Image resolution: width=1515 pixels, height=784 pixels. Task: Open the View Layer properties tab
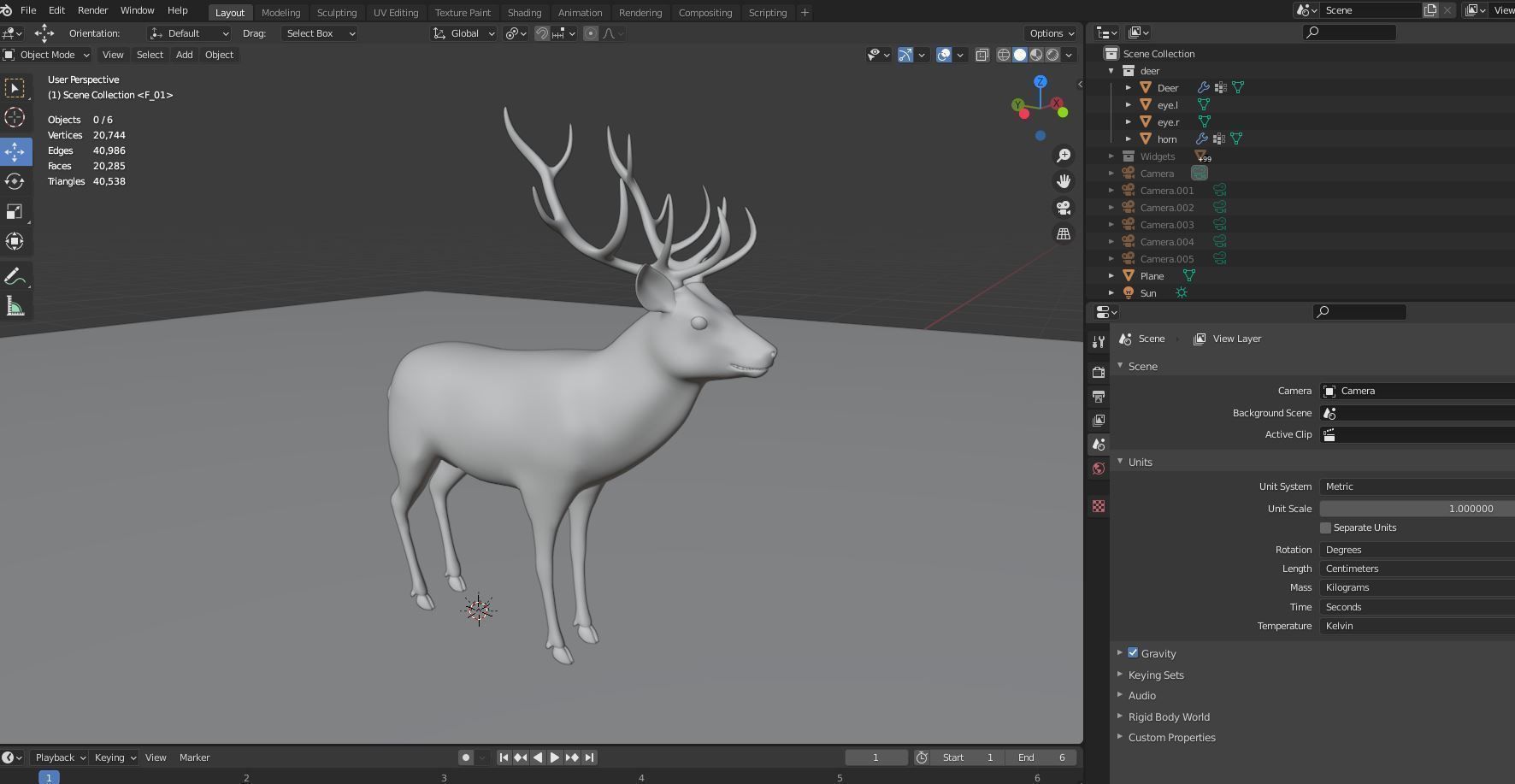1099,421
